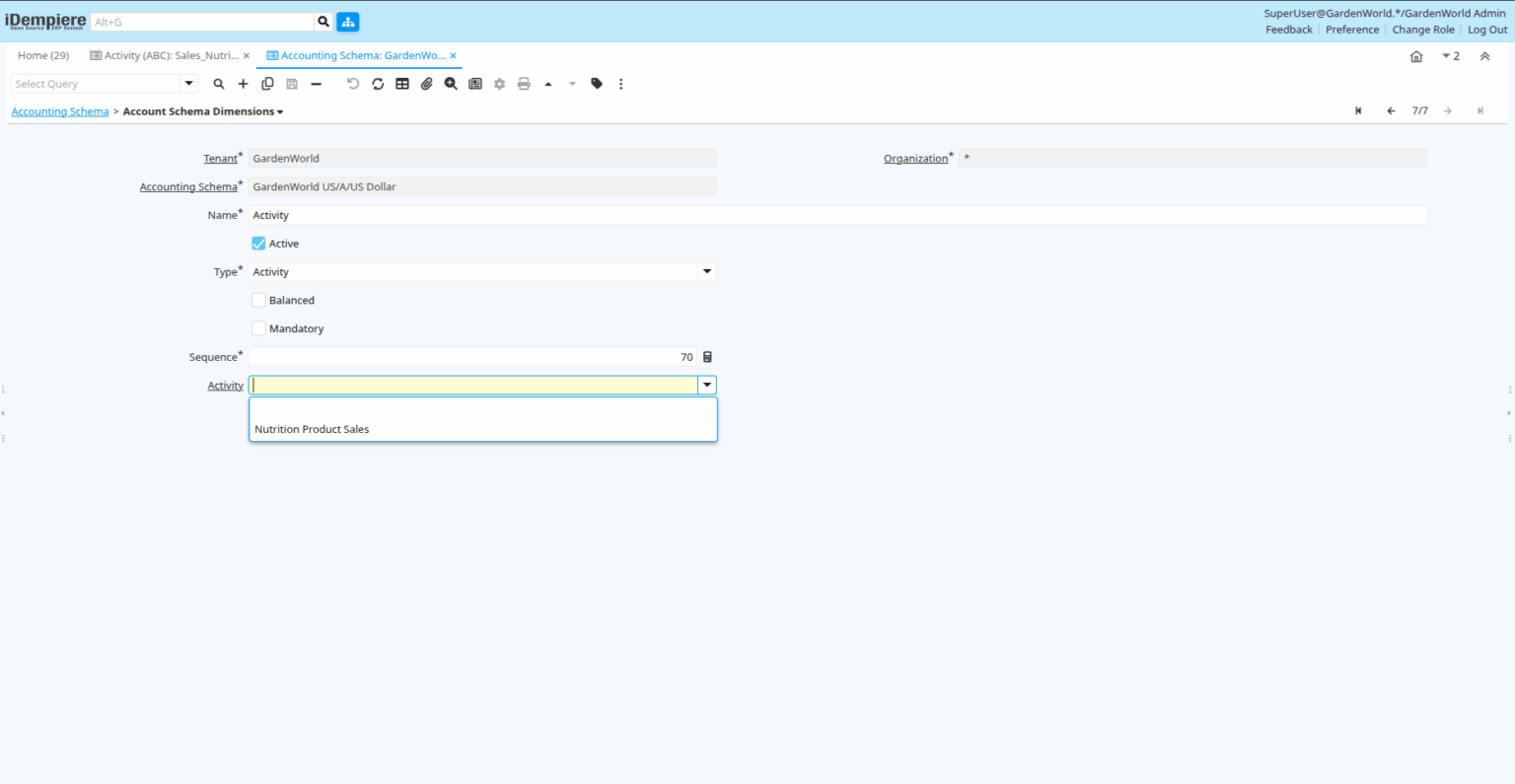This screenshot has height=784, width=1515.
Task: Tick the Mandatory checkbox
Action: pyautogui.click(x=258, y=328)
